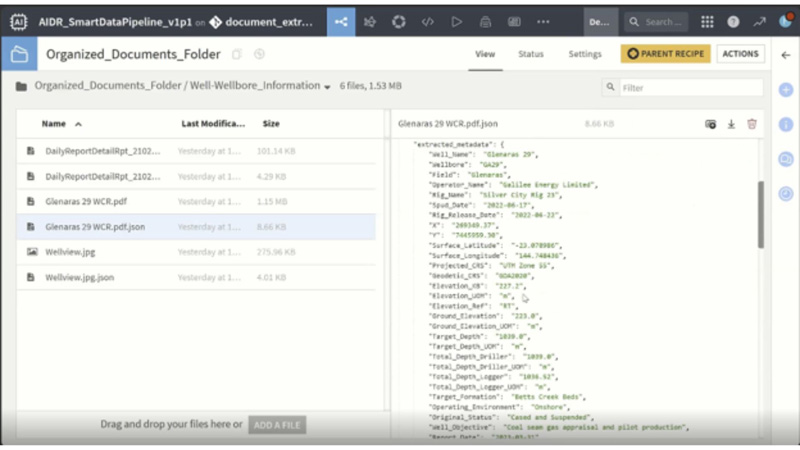Switch to the Settings tab
Screen dimensions: 800x450
(x=585, y=54)
